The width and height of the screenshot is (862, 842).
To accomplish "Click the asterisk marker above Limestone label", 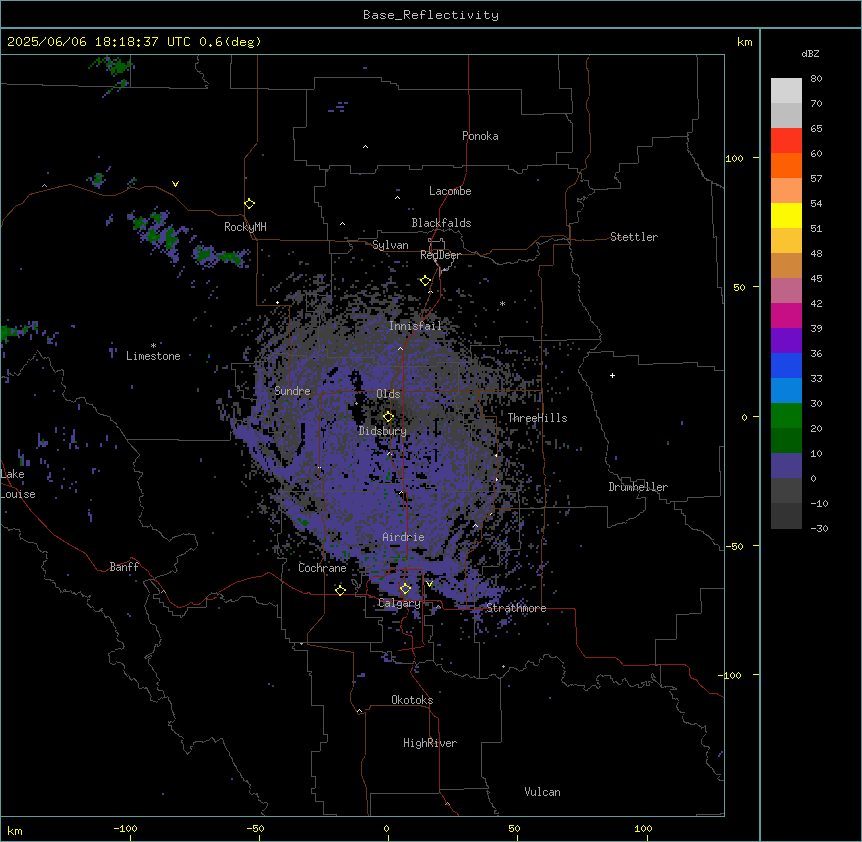I will [x=153, y=346].
